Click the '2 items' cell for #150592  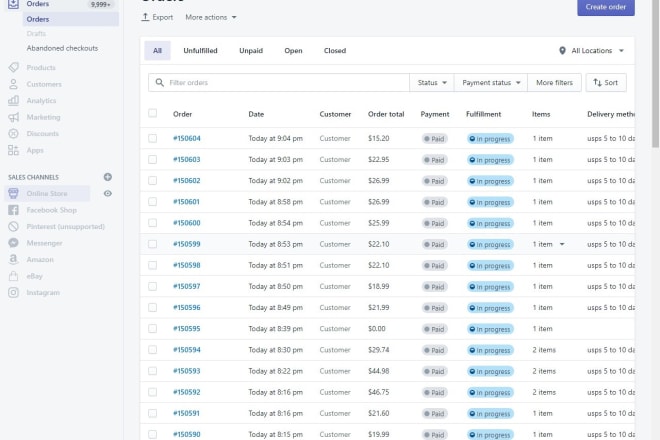pos(544,392)
